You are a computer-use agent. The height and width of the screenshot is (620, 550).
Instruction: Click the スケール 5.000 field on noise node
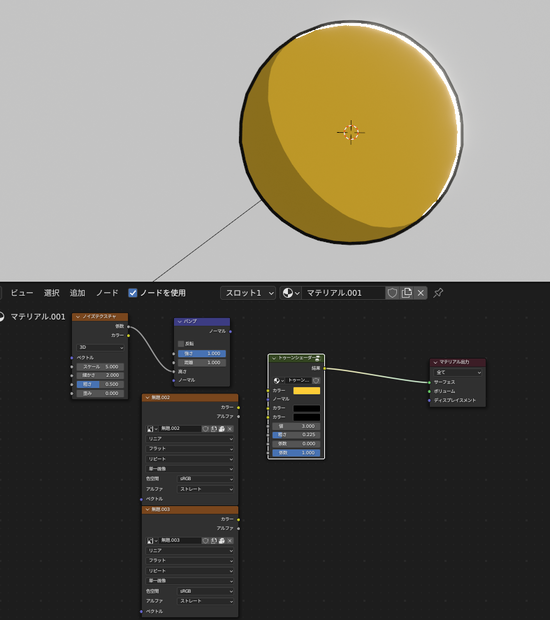100,367
